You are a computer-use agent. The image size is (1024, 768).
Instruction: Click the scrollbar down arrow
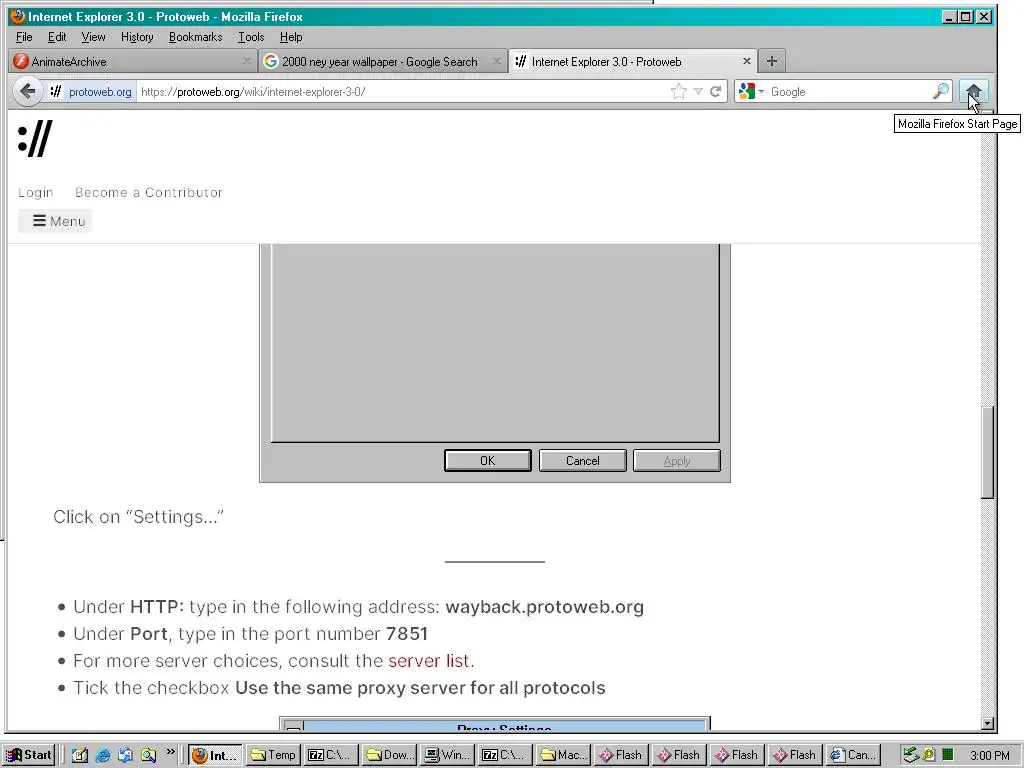click(987, 723)
